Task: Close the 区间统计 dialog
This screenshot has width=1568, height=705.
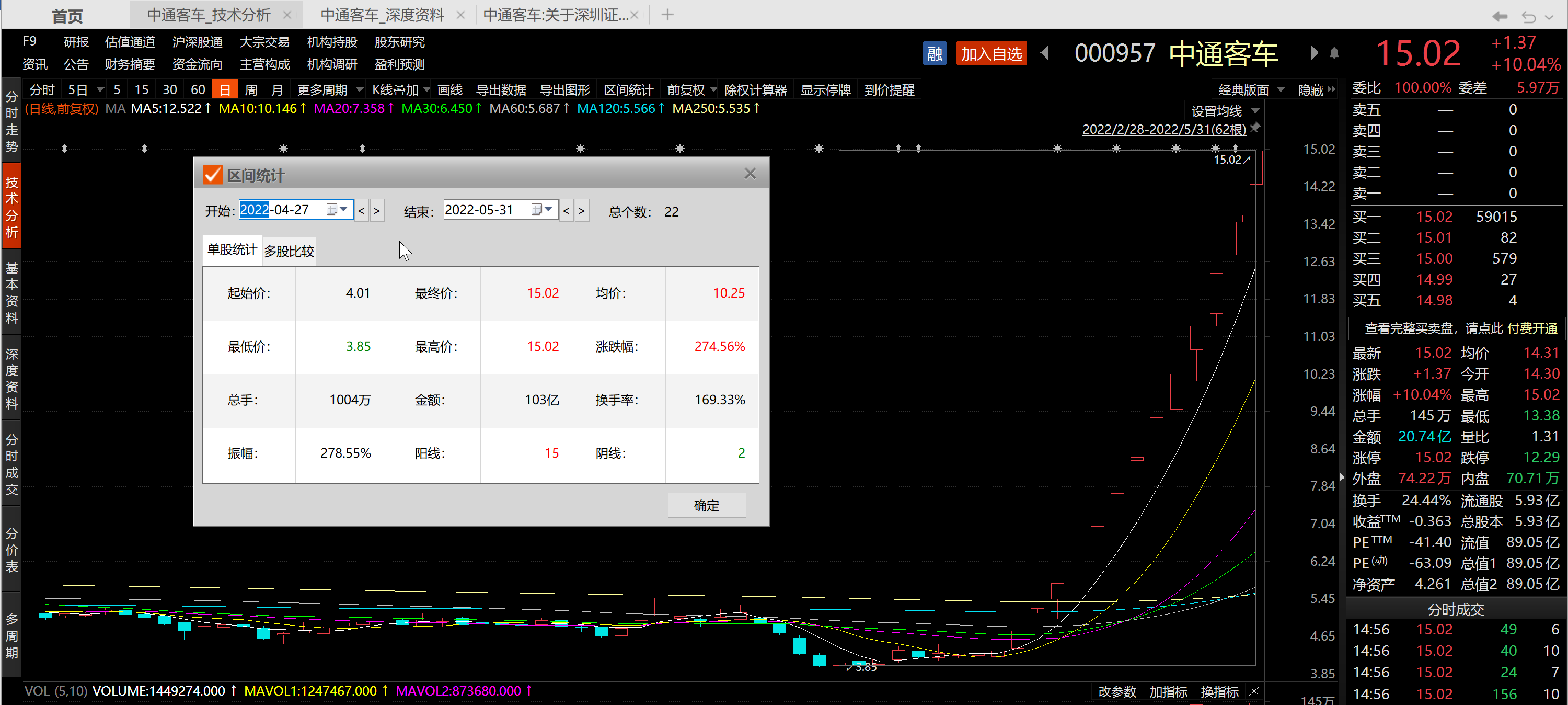Action: (x=750, y=174)
